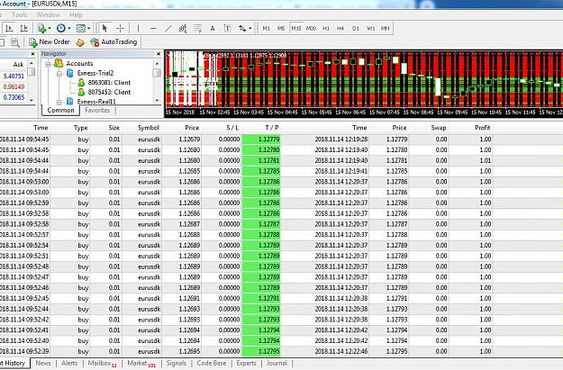Switch timeframe to M30
The width and height of the screenshot is (563, 370).
[311, 28]
